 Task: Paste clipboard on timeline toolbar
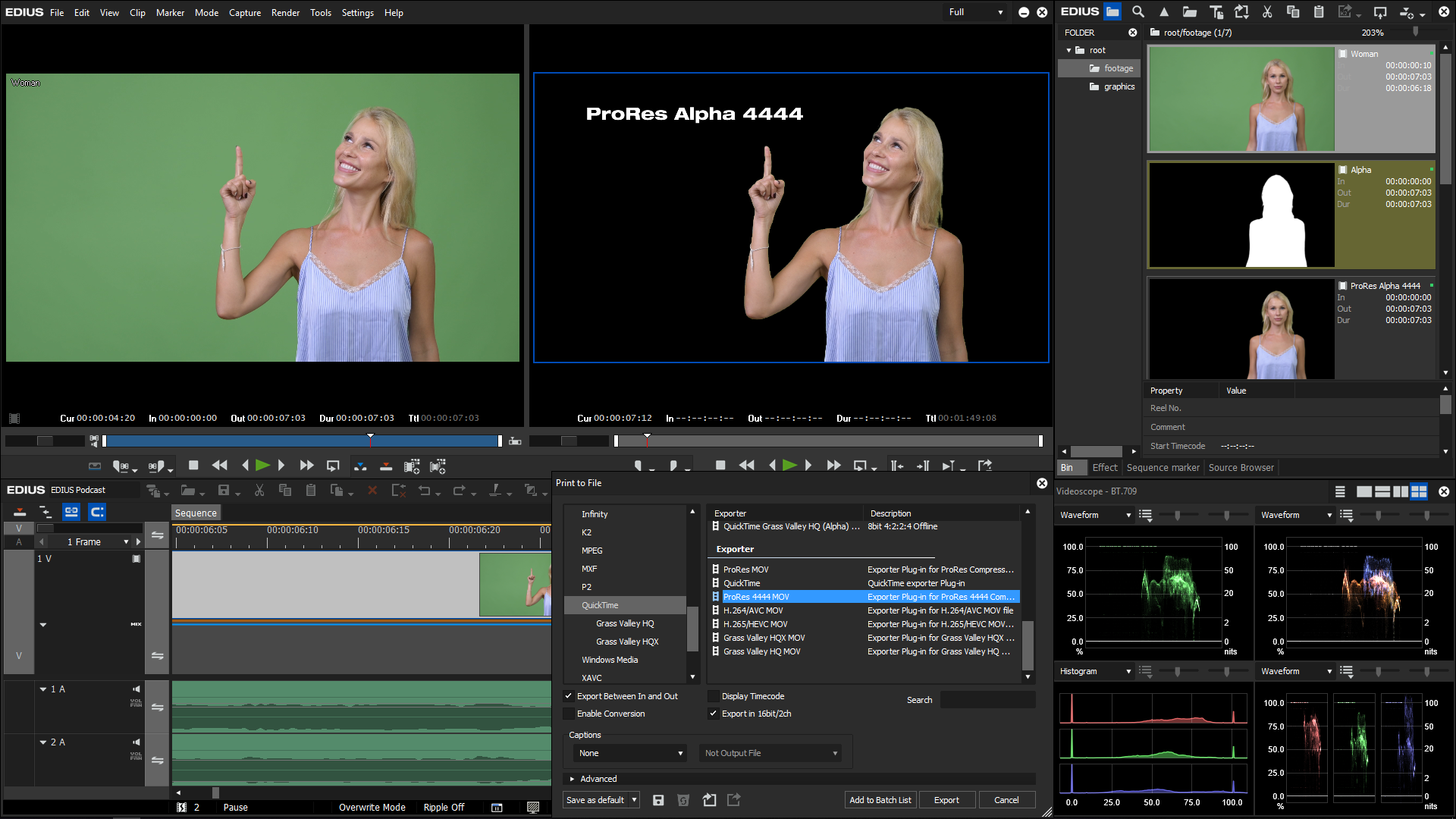[x=311, y=491]
